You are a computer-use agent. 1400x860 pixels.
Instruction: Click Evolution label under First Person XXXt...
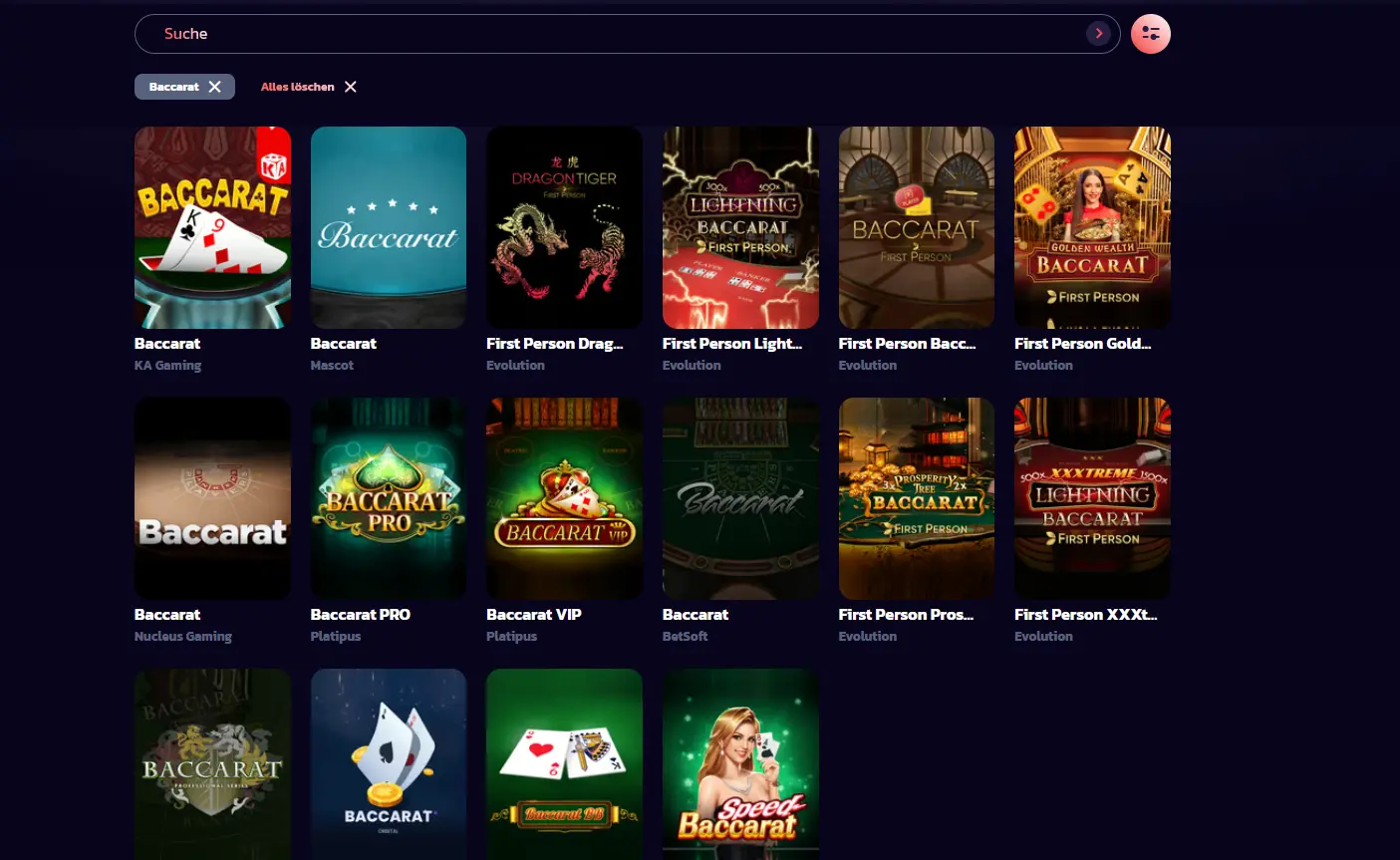[1043, 637]
